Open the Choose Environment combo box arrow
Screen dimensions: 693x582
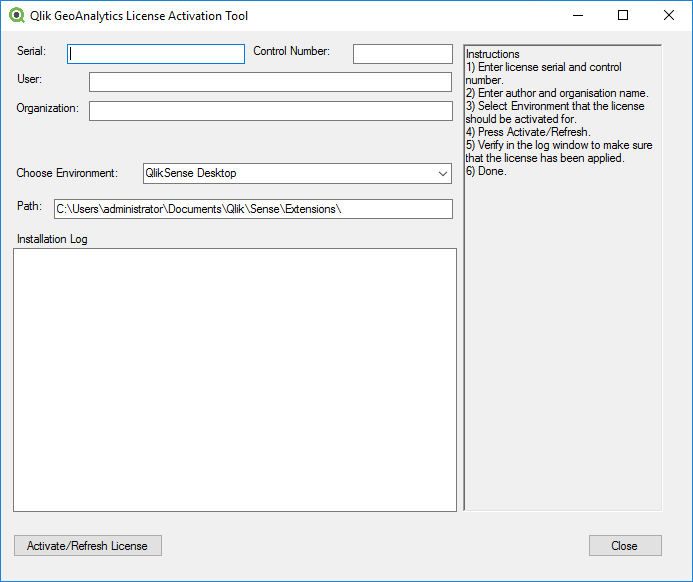[443, 174]
